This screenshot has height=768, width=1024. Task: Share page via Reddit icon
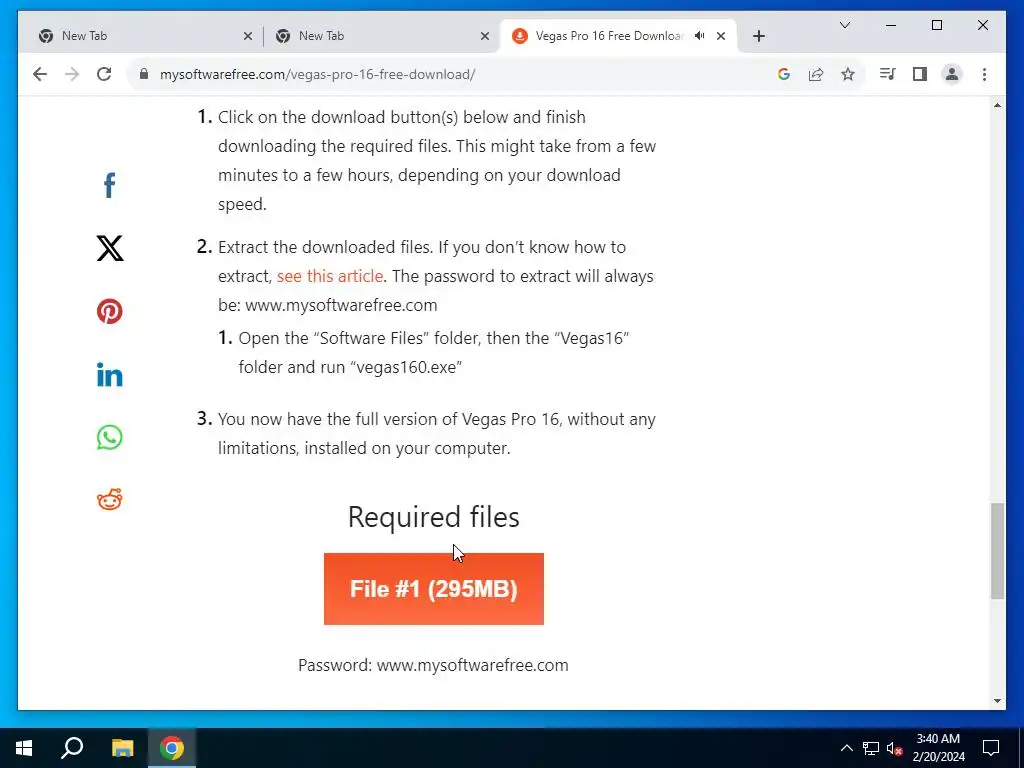(x=110, y=500)
